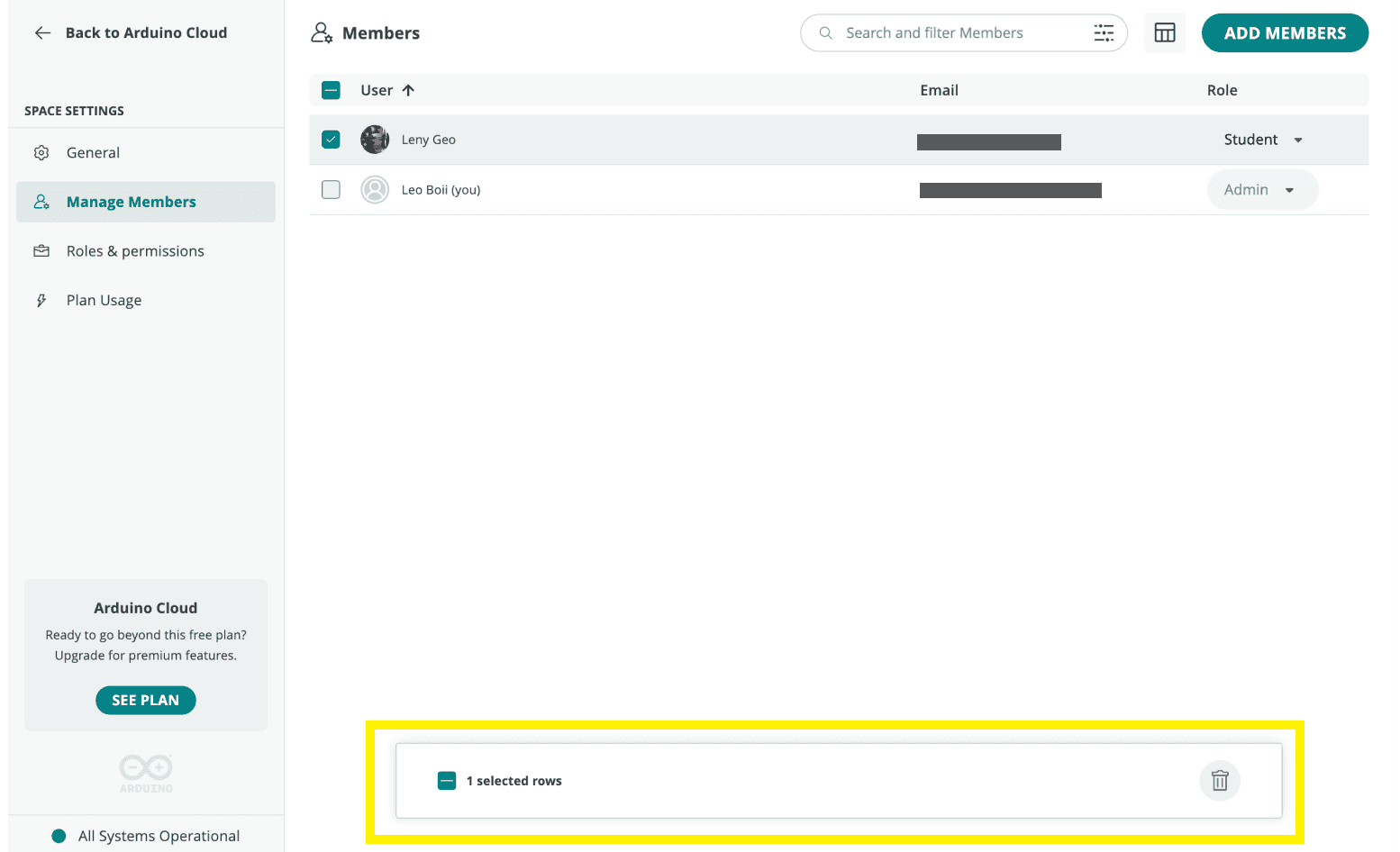1400x852 pixels.
Task: Click the filter sliders icon in search
Action: [x=1104, y=33]
